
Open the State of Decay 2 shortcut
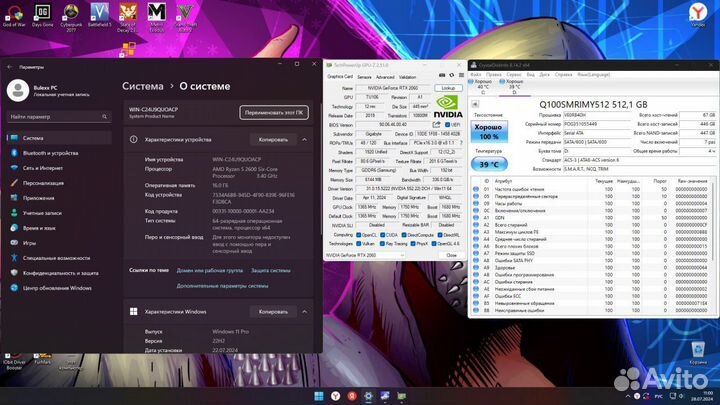128,17
